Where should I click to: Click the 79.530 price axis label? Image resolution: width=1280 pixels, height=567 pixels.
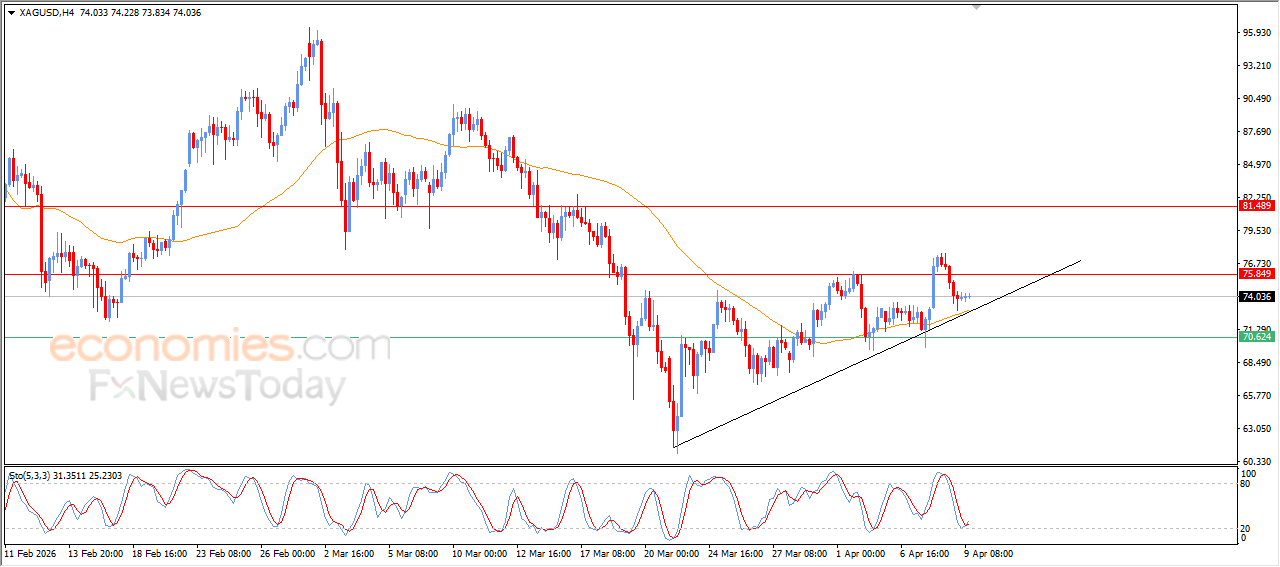[x=1256, y=231]
